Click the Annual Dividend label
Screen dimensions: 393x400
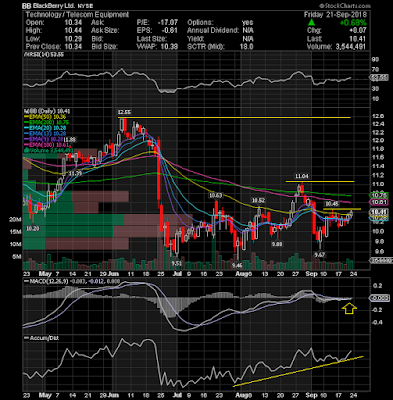pyautogui.click(x=213, y=31)
